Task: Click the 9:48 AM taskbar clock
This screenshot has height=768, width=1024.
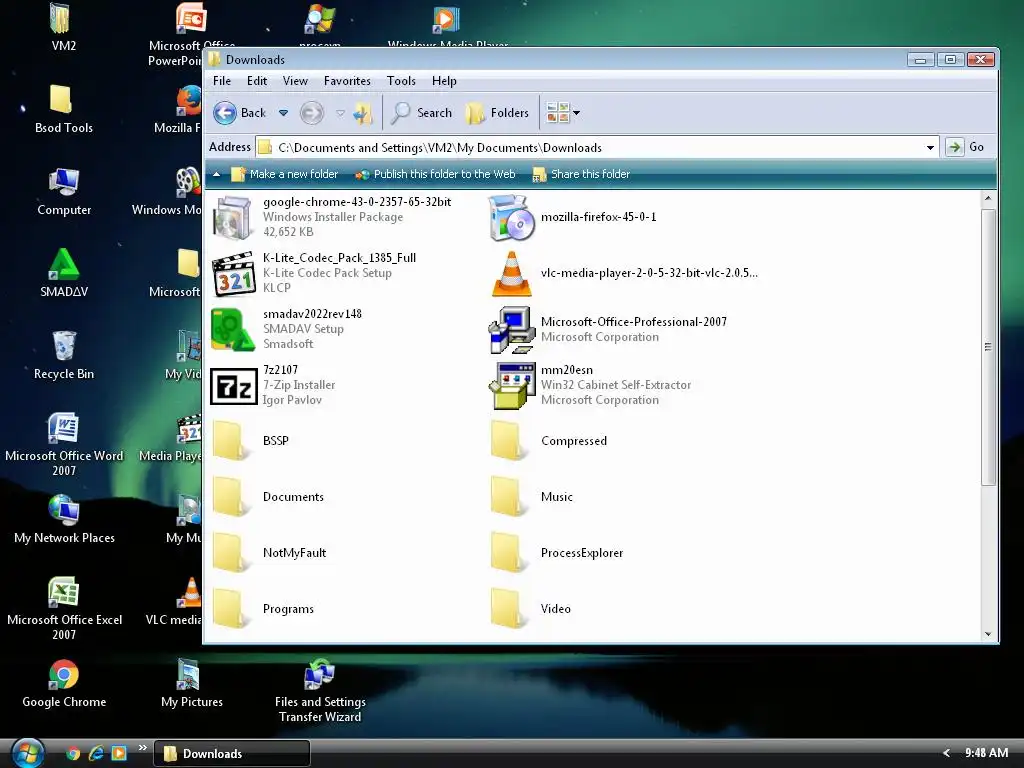Action: tap(986, 754)
